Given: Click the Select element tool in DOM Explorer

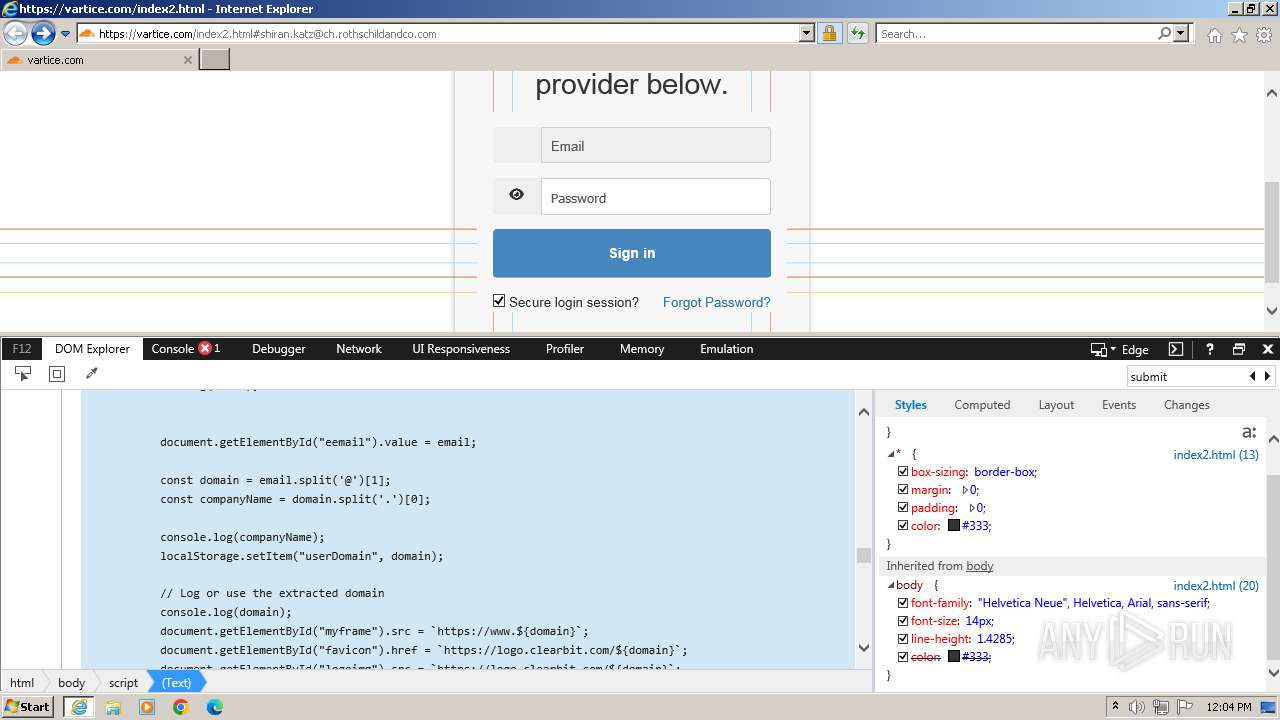Looking at the screenshot, I should point(22,373).
